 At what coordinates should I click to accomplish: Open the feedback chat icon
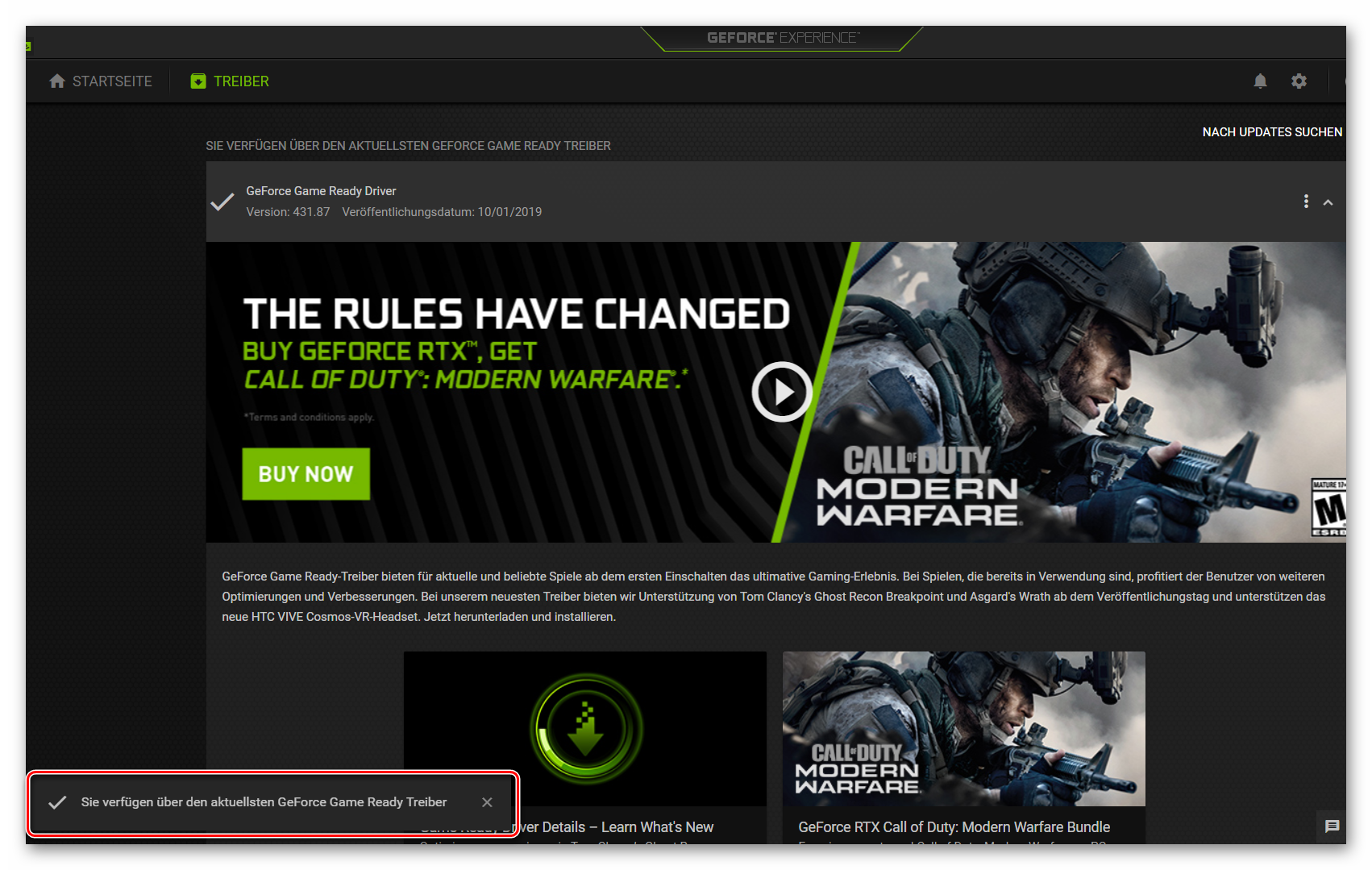(1332, 826)
